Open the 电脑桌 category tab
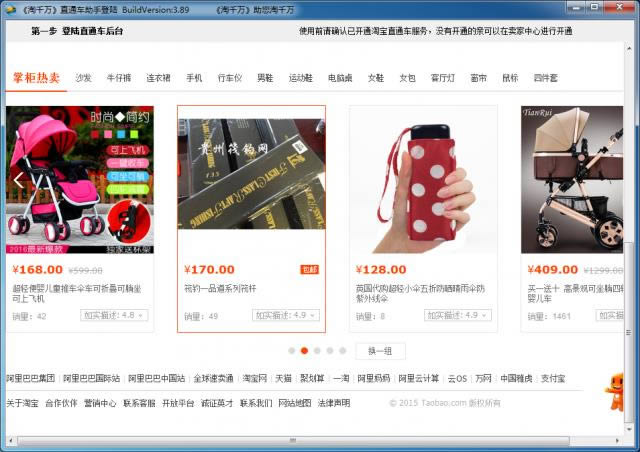 click(340, 78)
